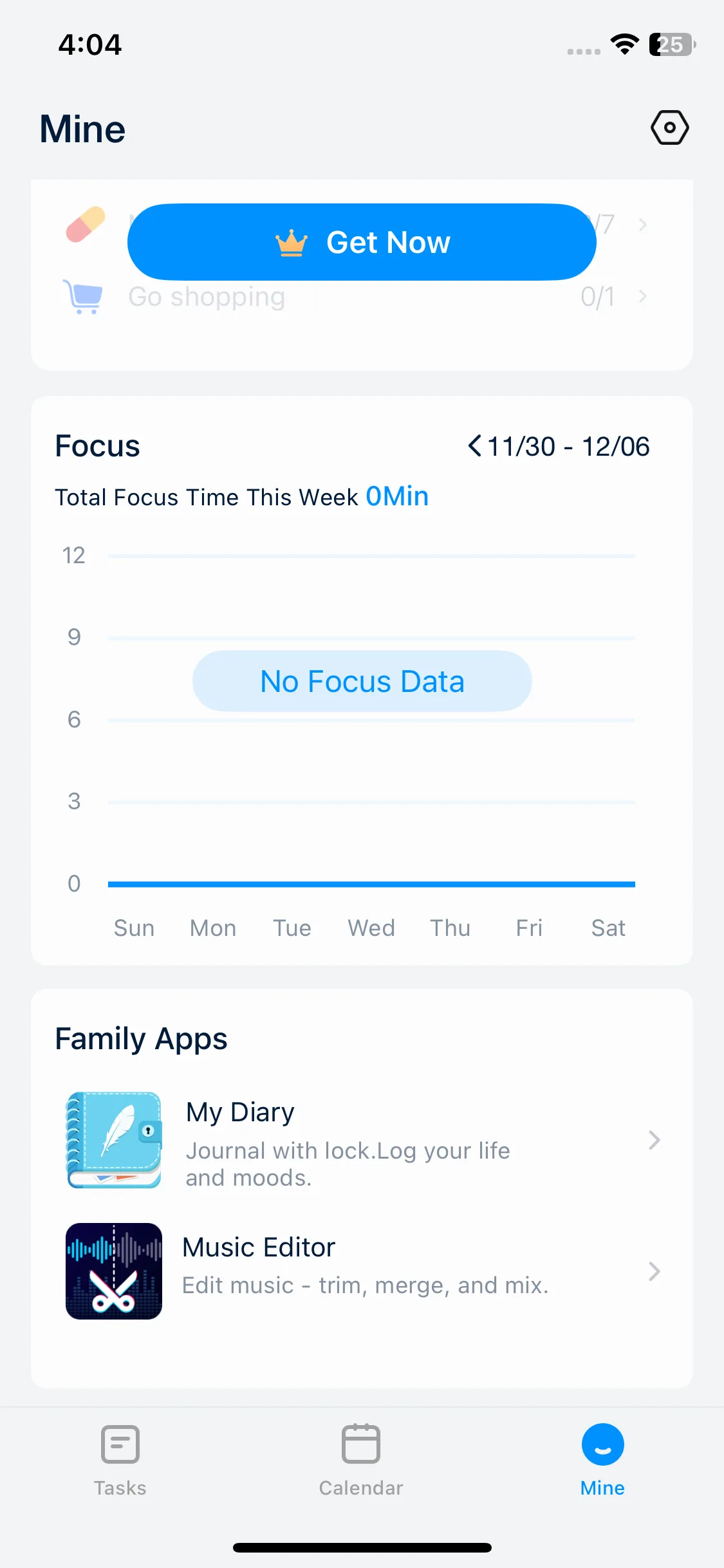Tap the blue focus chart baseline
The width and height of the screenshot is (724, 1568).
(x=371, y=884)
